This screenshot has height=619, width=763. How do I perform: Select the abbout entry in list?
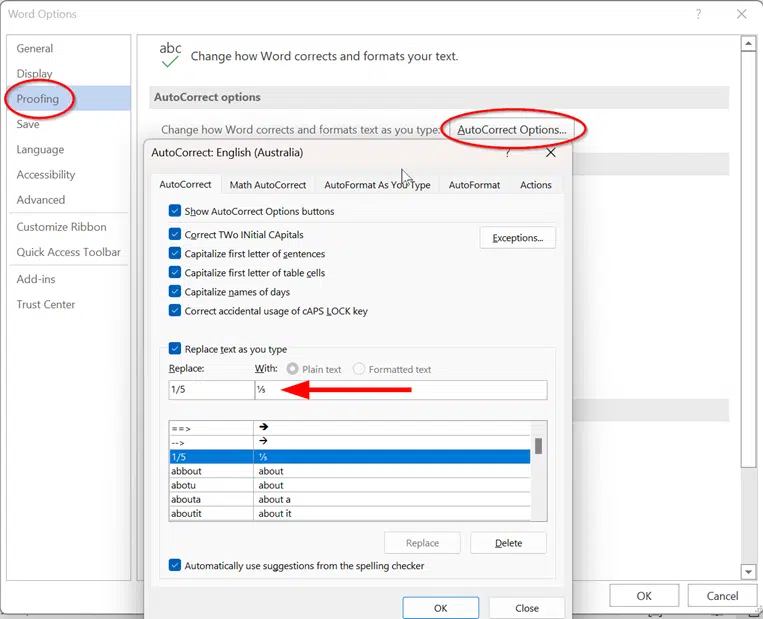[349, 471]
